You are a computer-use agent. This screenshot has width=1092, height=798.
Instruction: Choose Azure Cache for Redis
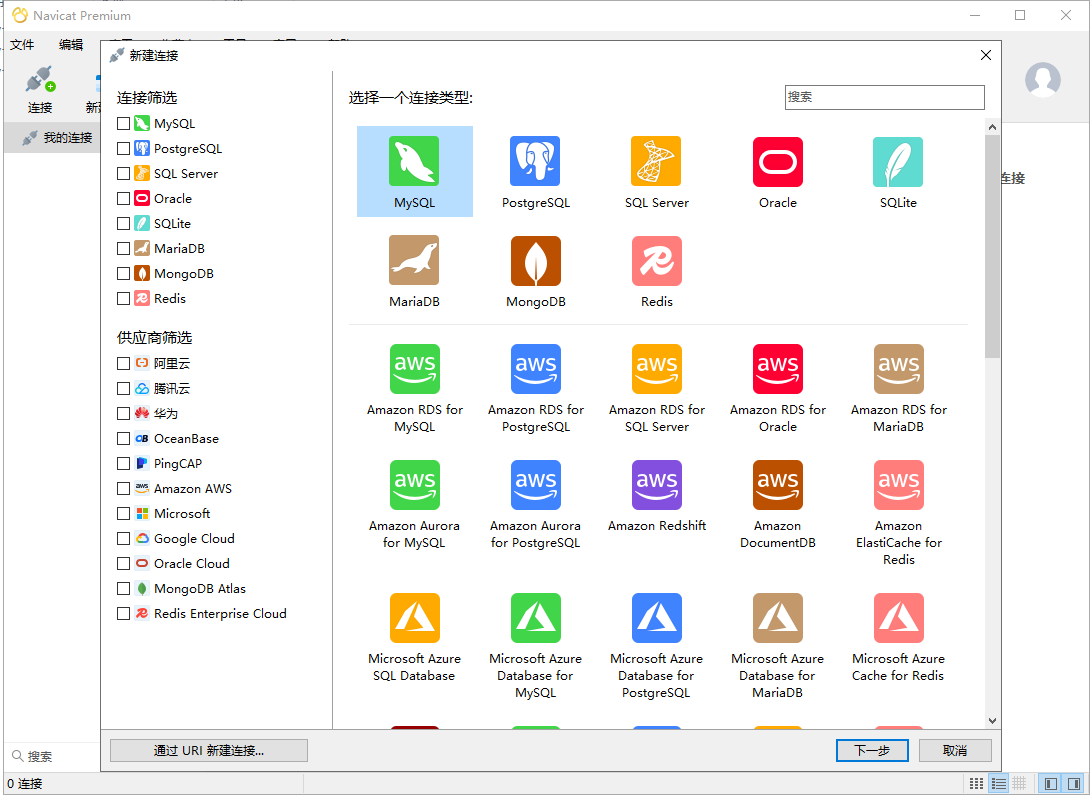(898, 618)
